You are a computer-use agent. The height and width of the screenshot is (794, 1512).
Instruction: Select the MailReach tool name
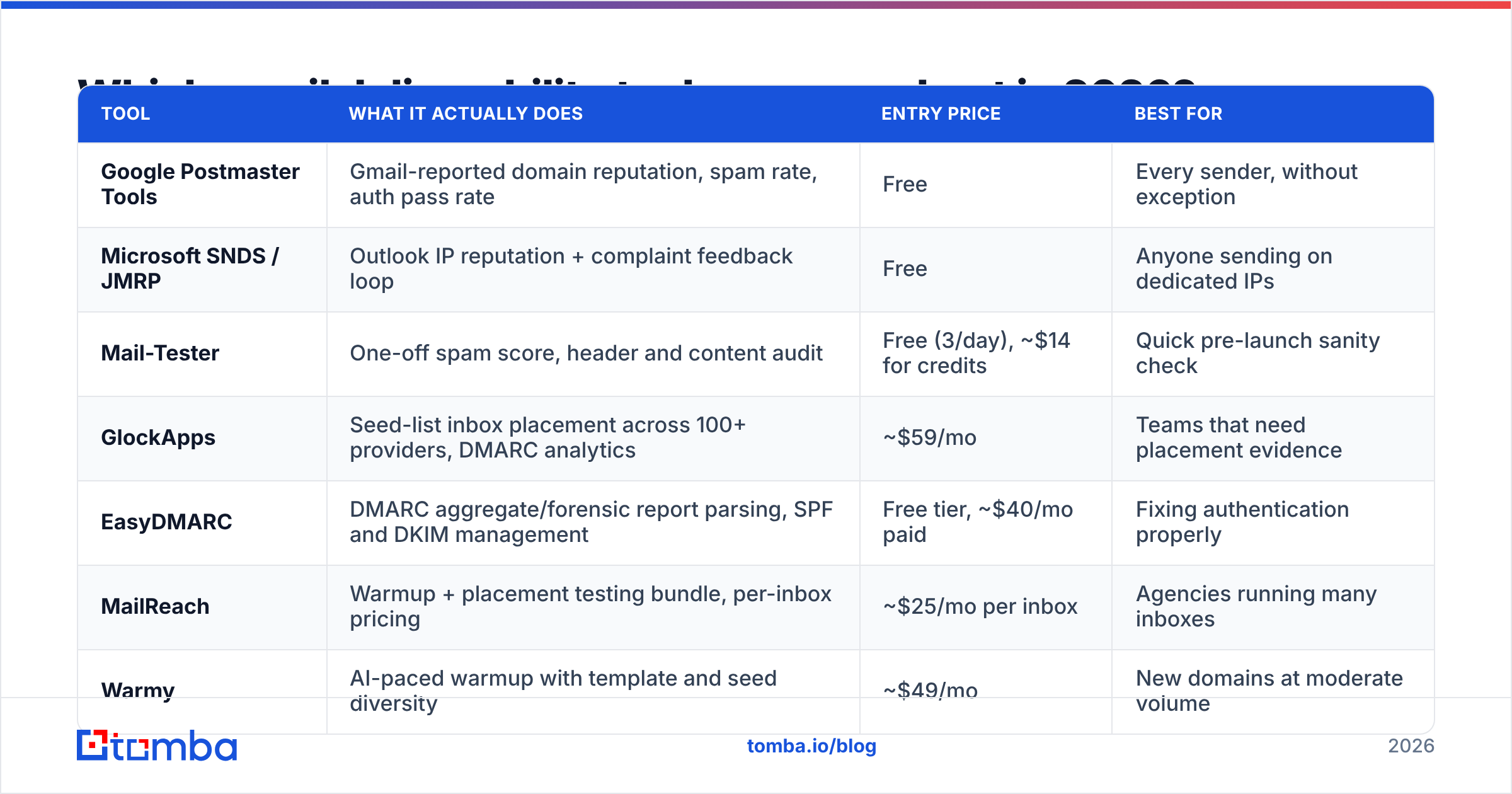tap(155, 606)
